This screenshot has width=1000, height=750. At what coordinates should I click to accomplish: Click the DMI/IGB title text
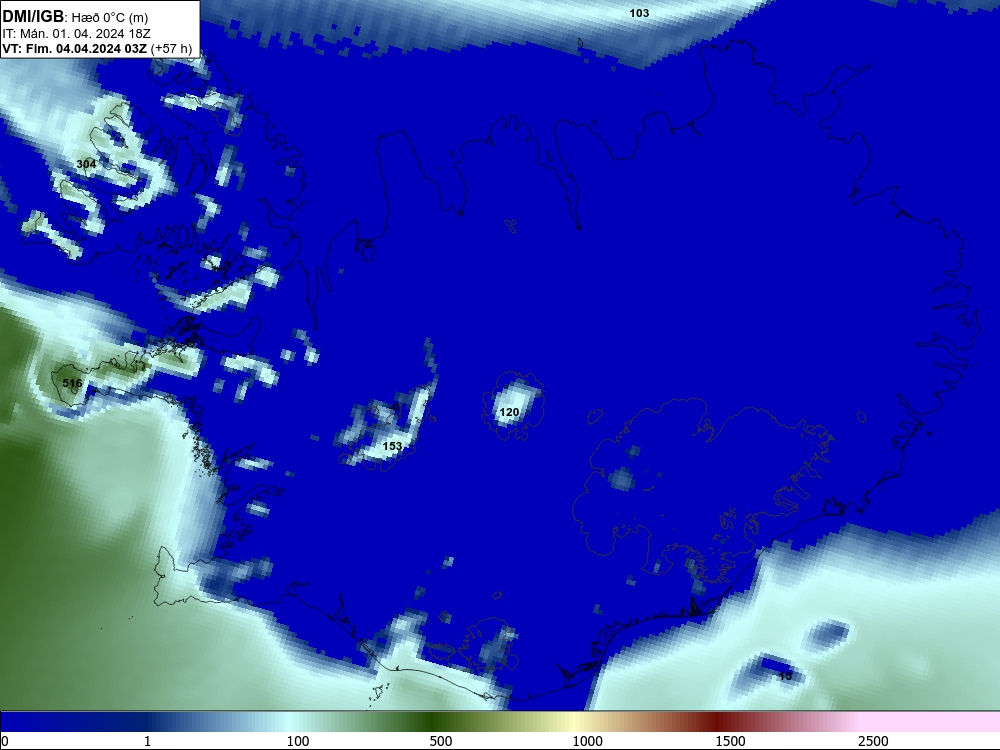pos(33,17)
